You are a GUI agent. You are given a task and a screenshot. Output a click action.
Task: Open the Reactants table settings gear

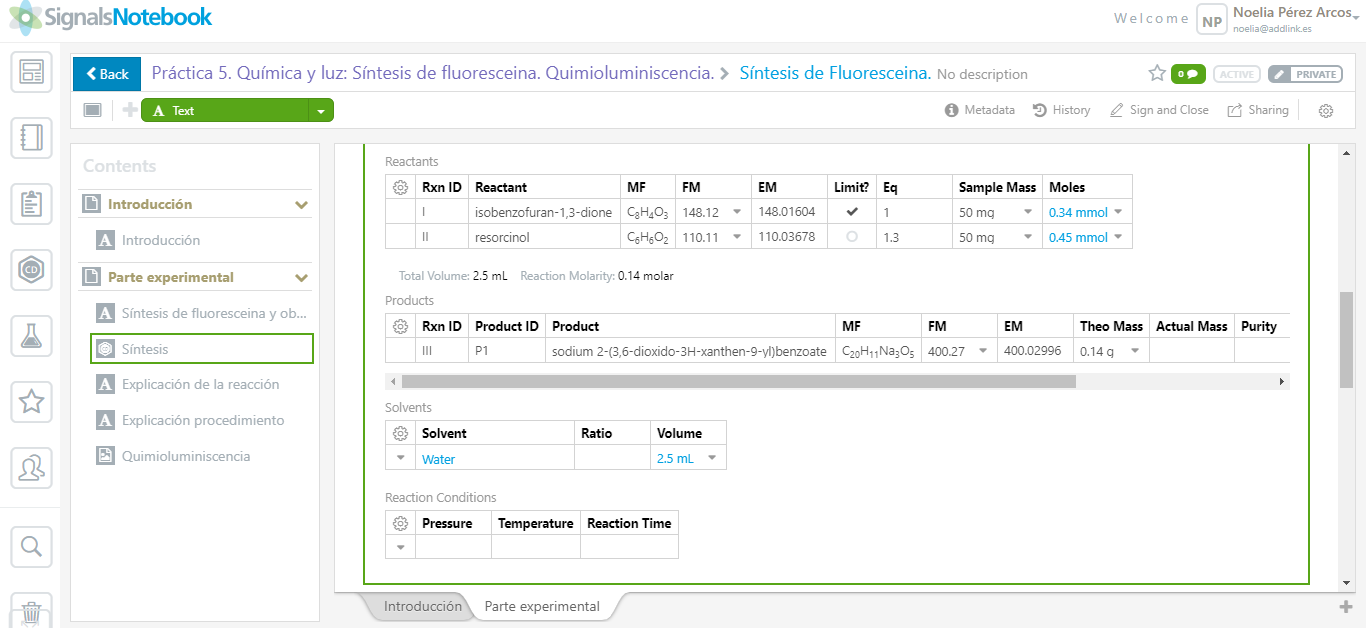pos(400,187)
